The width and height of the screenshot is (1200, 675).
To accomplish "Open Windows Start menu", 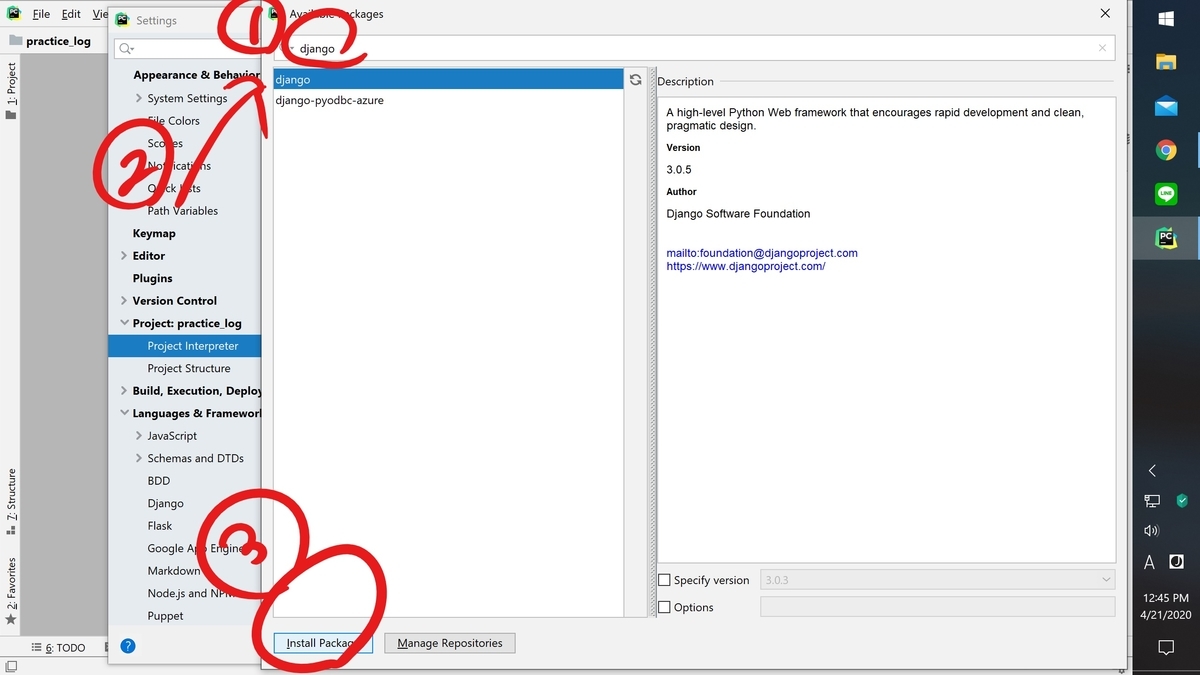I will pos(1166,19).
